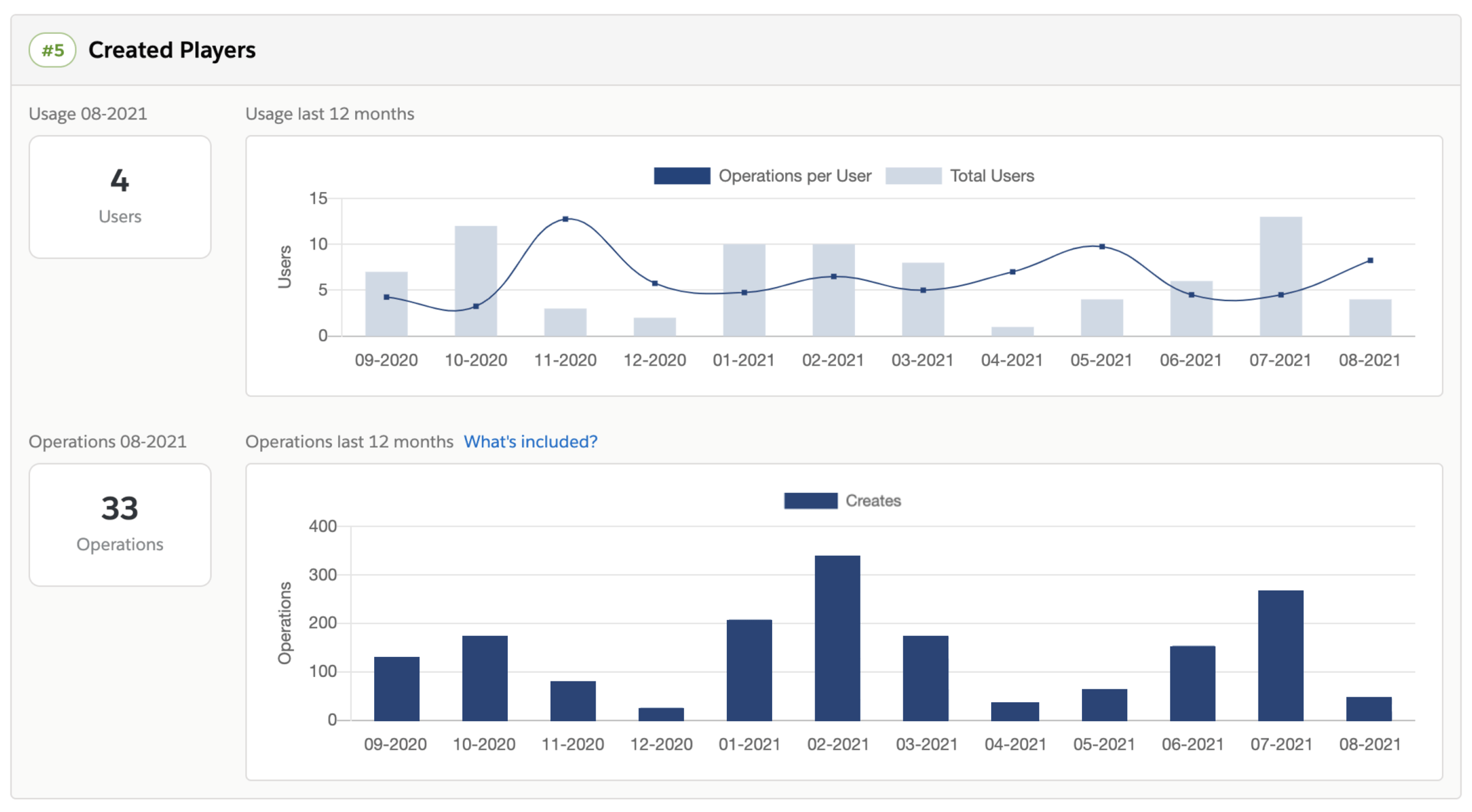Select the Created Players heading
Viewport: 1472px width, 812px height.
click(x=172, y=50)
